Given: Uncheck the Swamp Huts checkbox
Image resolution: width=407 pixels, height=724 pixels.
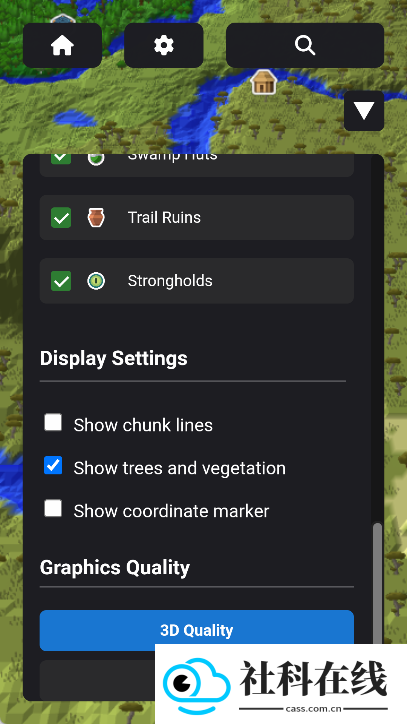Looking at the screenshot, I should [x=61, y=158].
